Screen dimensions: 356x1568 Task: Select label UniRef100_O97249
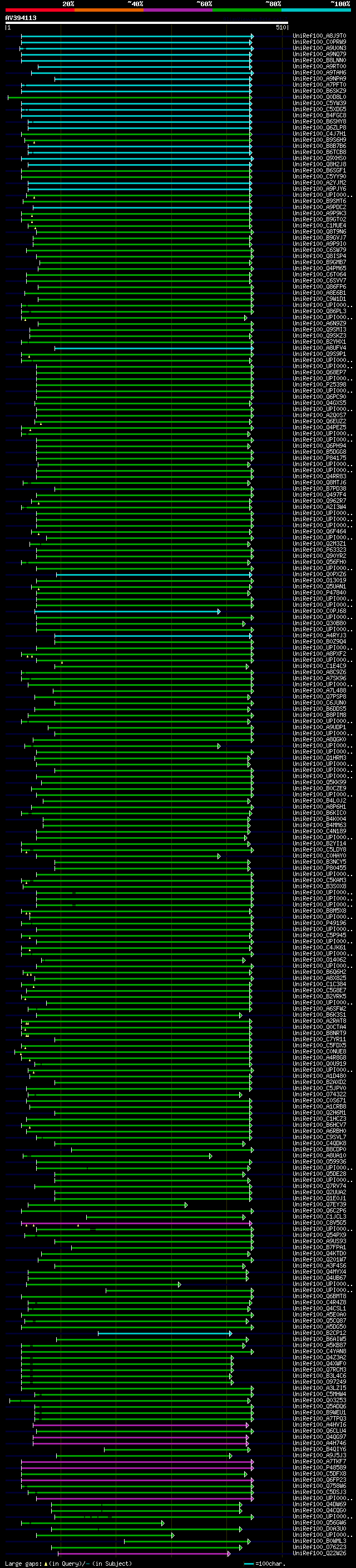point(319,1382)
